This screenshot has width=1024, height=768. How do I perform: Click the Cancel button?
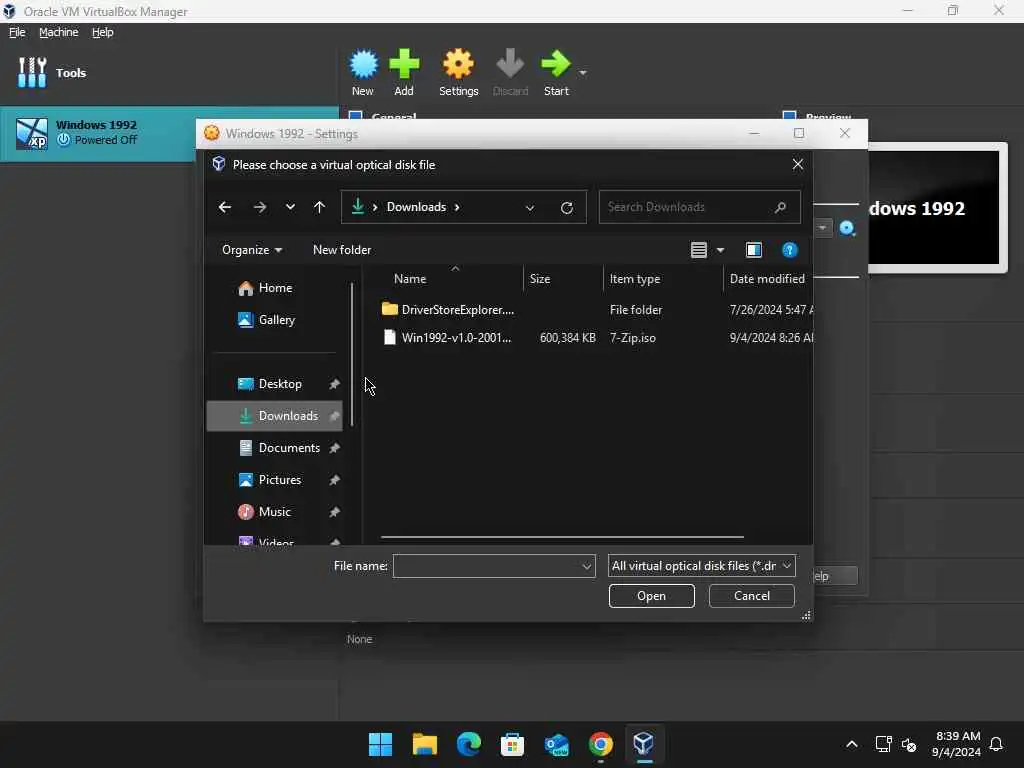751,596
